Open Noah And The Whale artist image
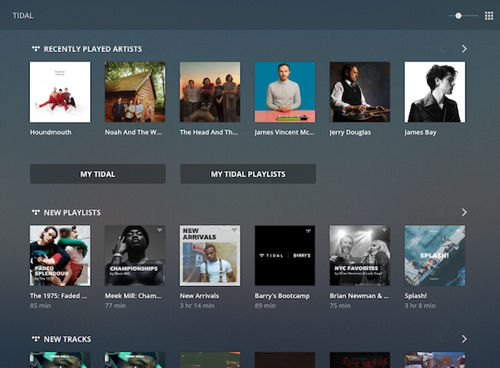The image size is (500, 368). coord(135,92)
